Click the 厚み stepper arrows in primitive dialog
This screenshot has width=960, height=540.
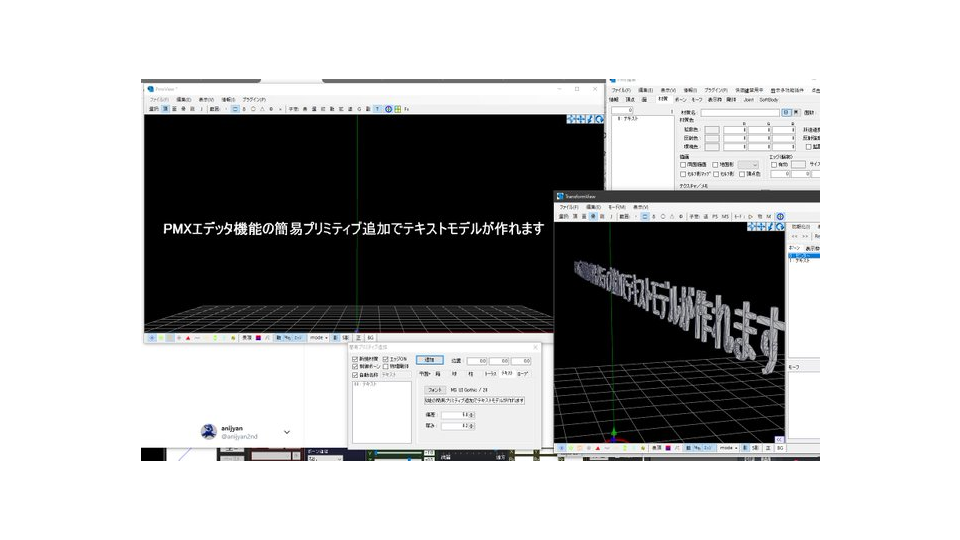coord(471,426)
